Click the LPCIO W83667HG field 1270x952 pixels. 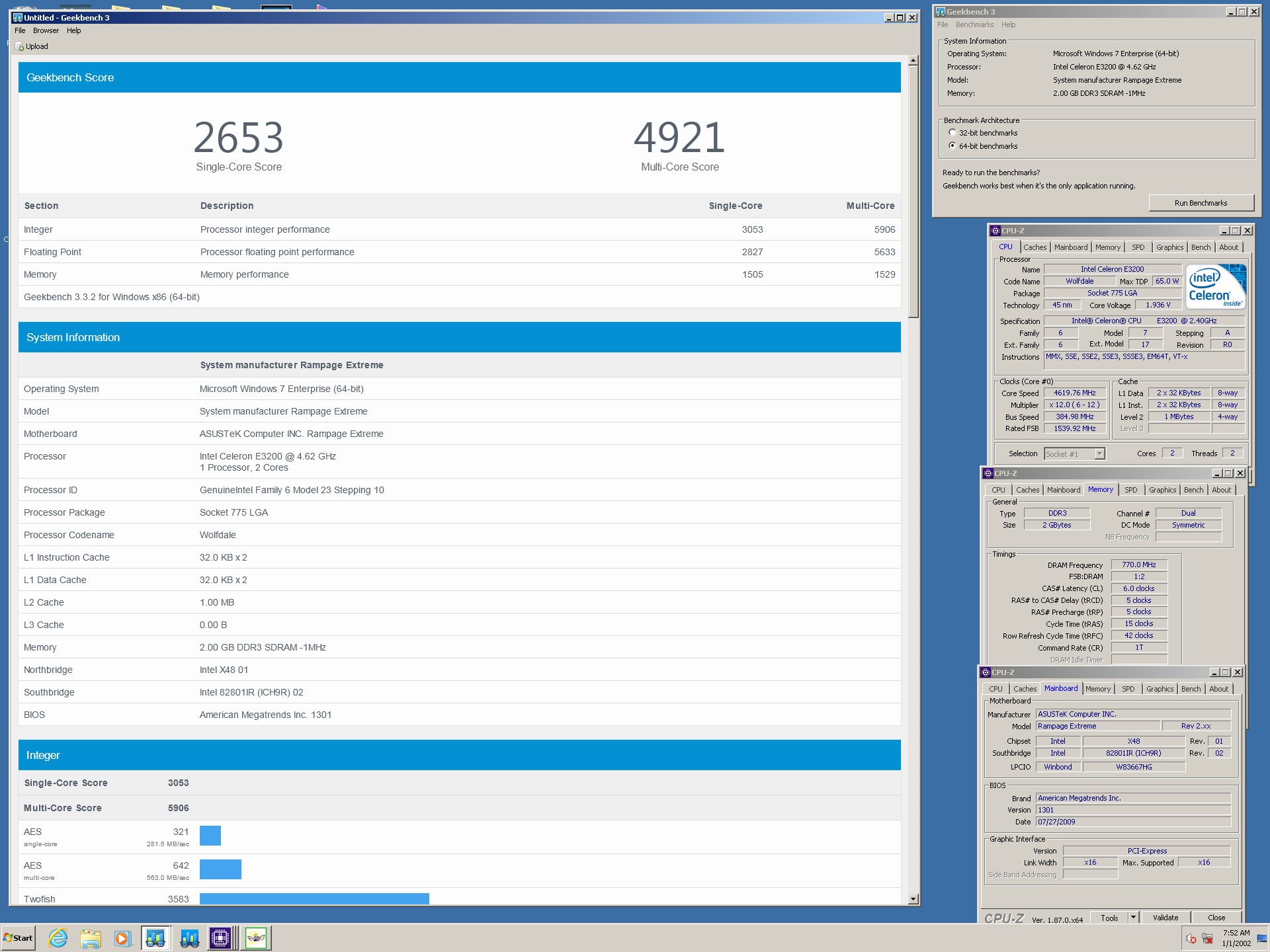tap(1134, 767)
